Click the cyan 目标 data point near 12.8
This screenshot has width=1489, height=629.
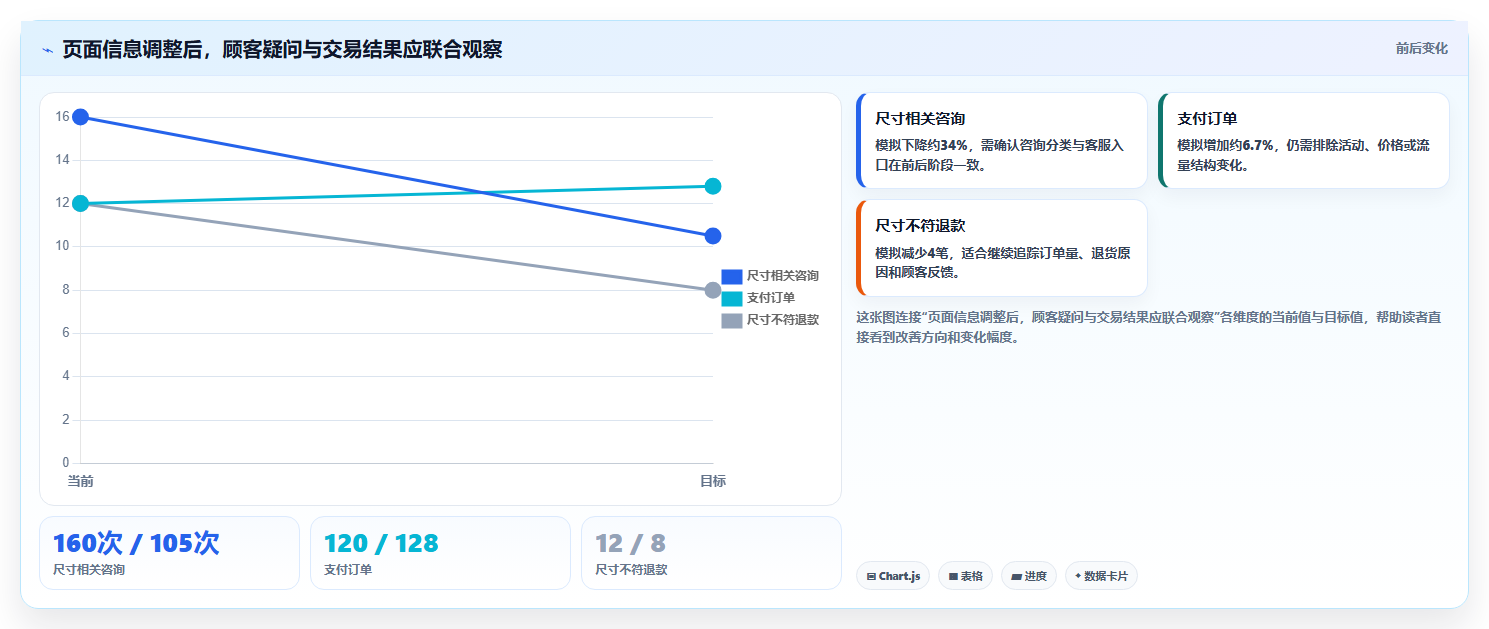point(713,186)
